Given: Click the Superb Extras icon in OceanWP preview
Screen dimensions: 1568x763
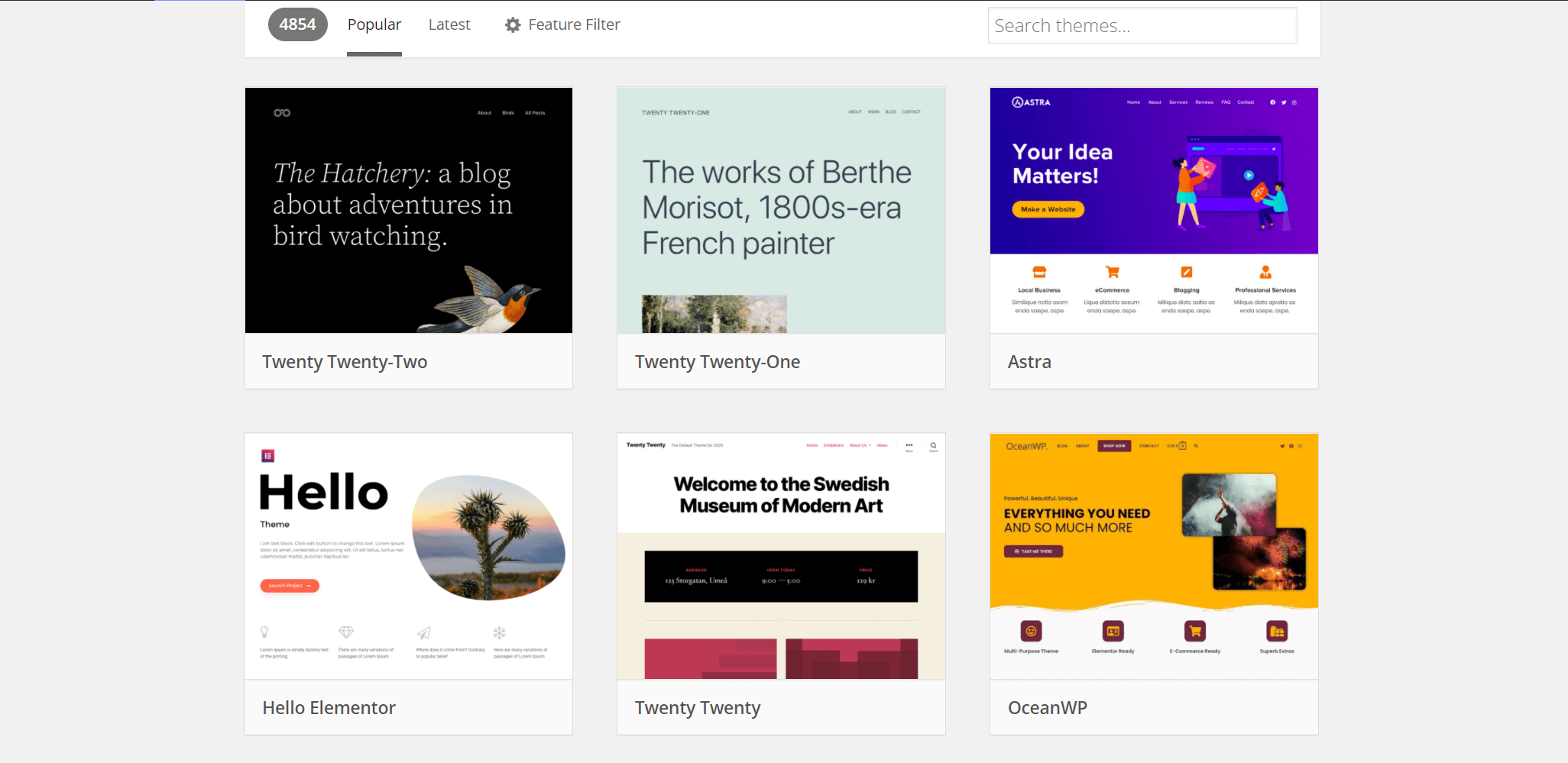Looking at the screenshot, I should [x=1277, y=631].
